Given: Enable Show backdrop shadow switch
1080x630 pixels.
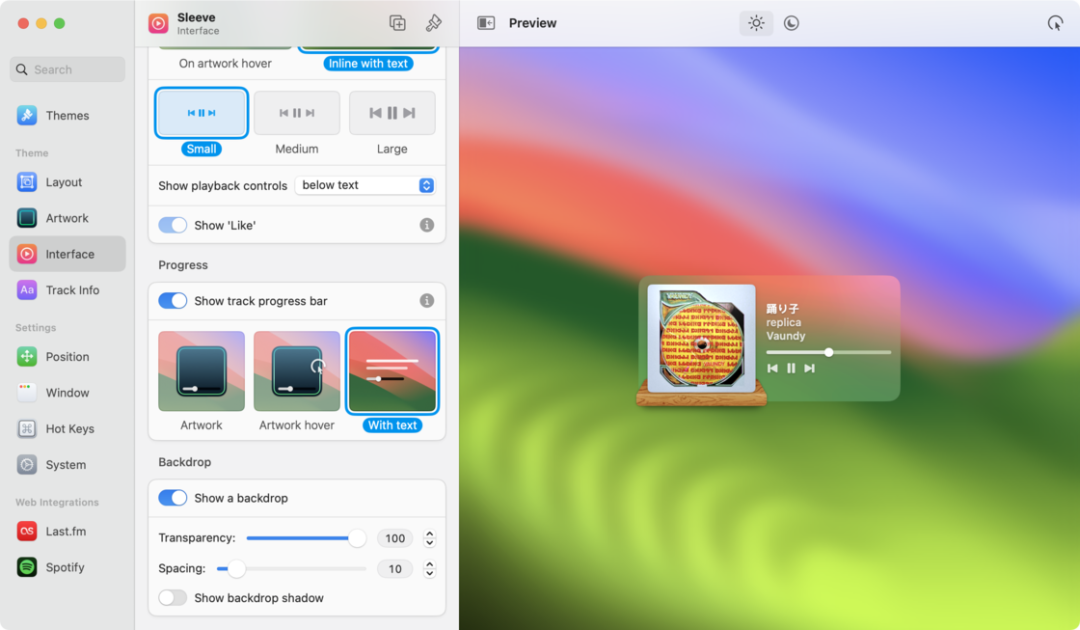Looking at the screenshot, I should (173, 598).
